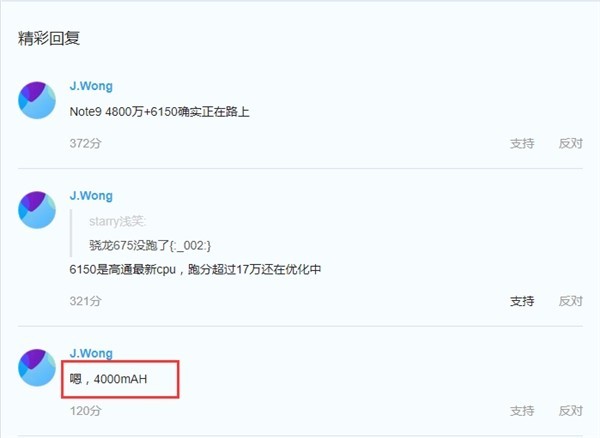Open J.Wong's avatar beside the 4000mAH comment
The image size is (600, 438).
37,367
